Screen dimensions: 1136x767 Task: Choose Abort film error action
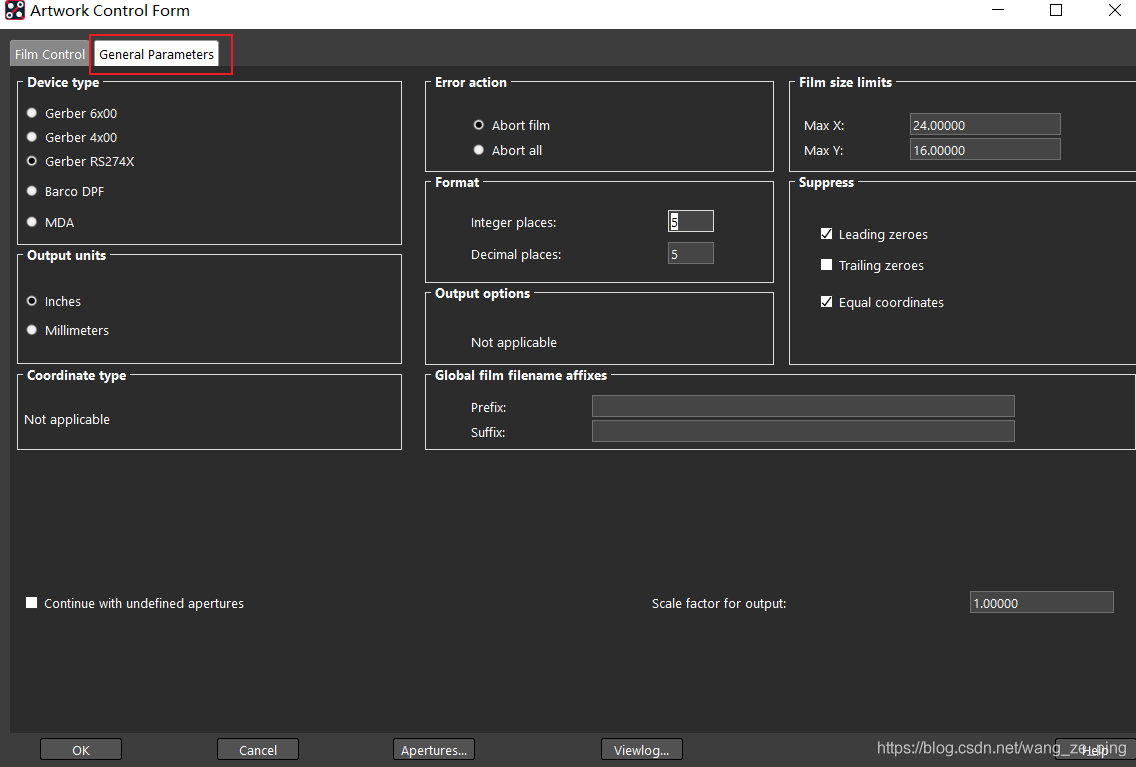[479, 125]
